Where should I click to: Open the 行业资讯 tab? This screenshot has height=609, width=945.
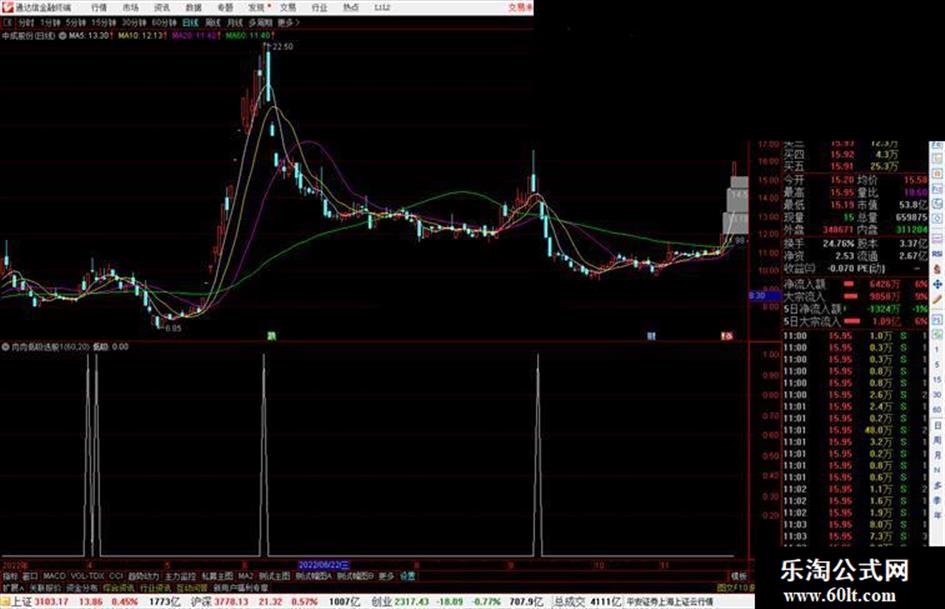(x=155, y=587)
